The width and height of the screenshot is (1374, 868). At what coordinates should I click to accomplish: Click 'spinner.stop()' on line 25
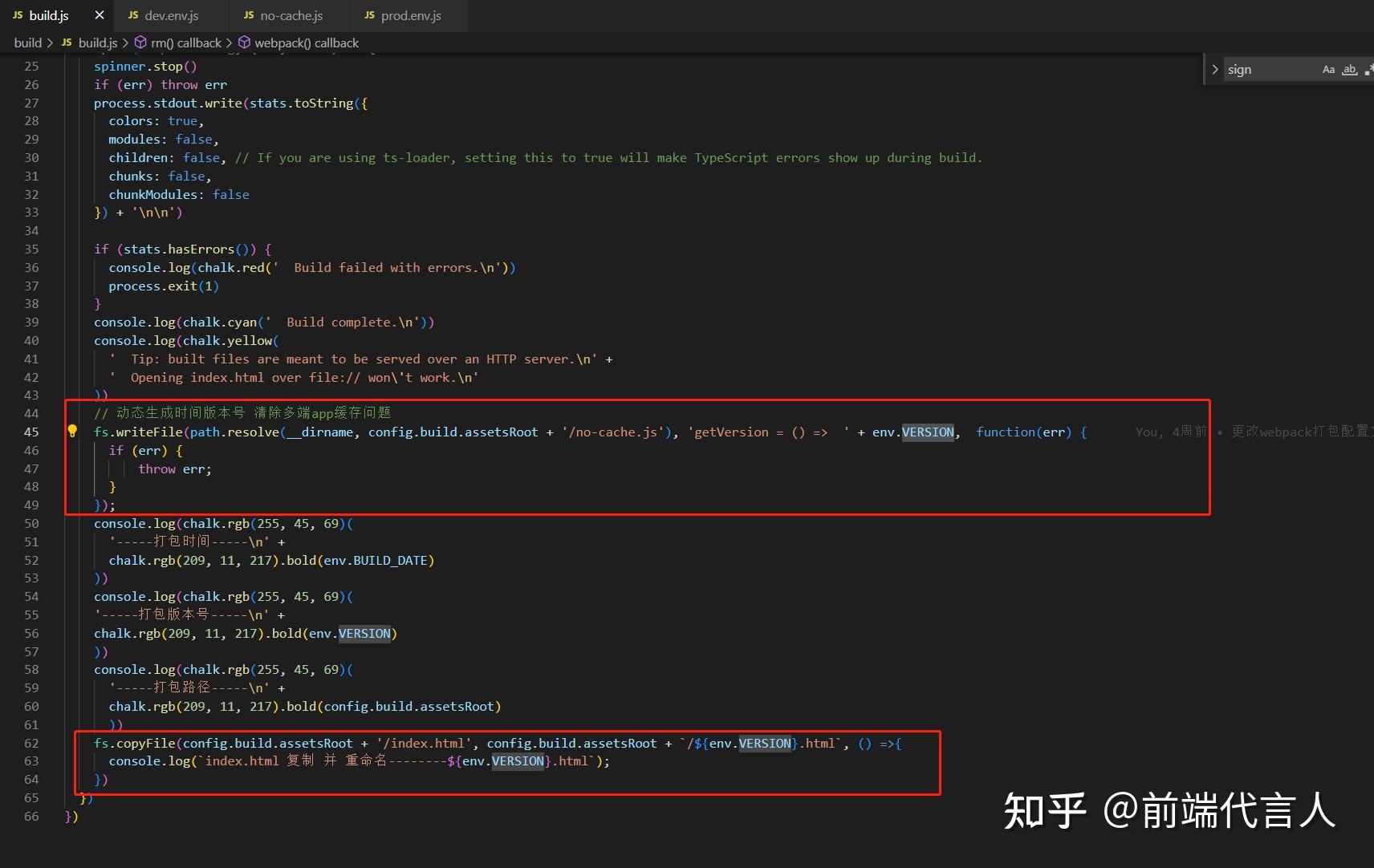(x=145, y=67)
